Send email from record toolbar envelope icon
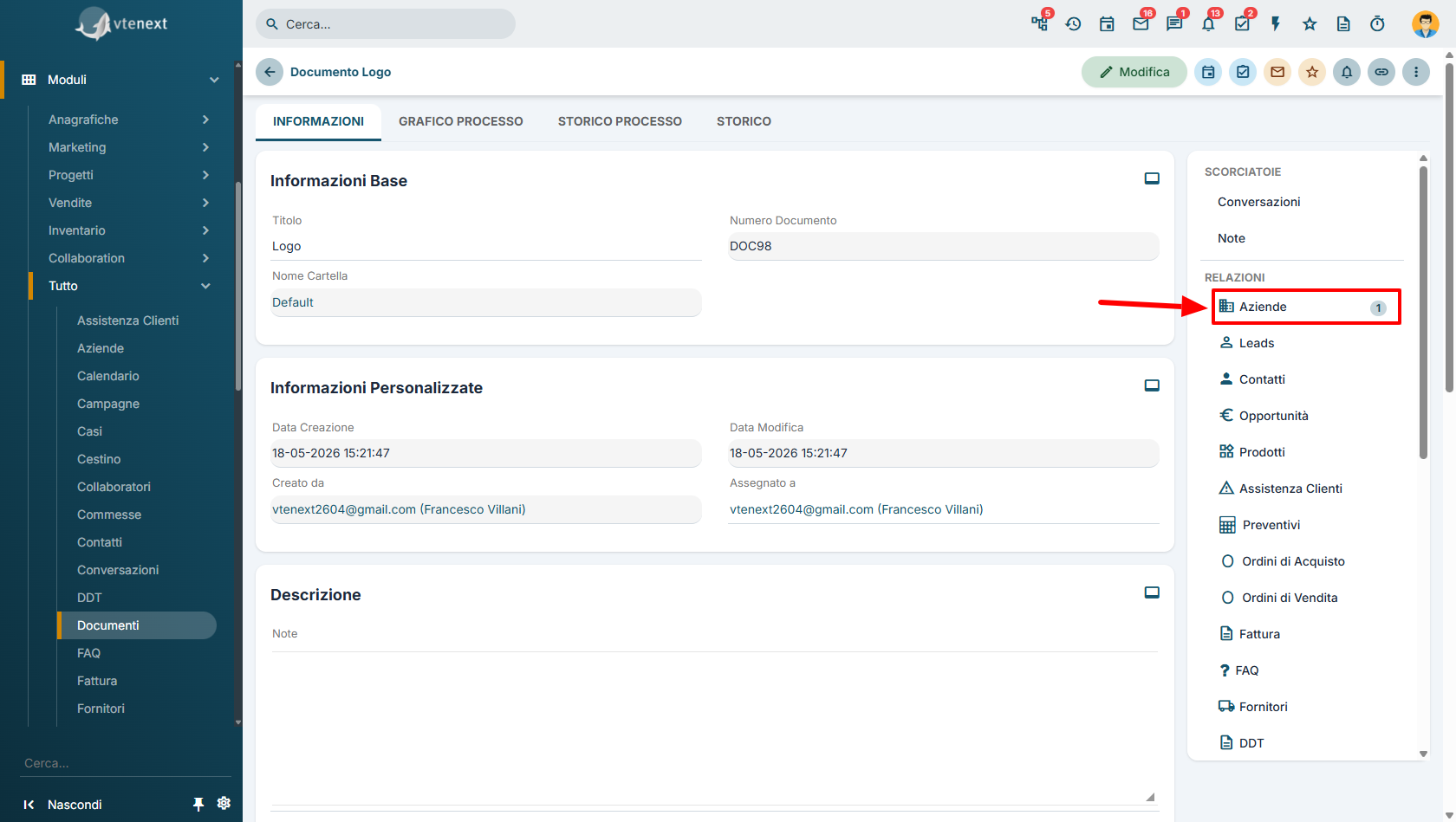 [x=1277, y=72]
